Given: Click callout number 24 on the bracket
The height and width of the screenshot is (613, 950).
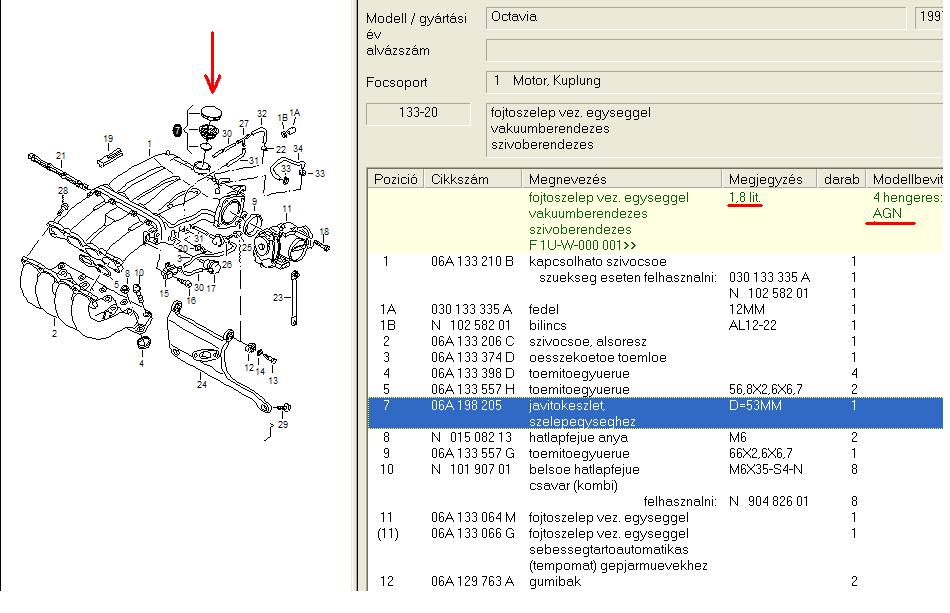Looking at the screenshot, I should [202, 384].
